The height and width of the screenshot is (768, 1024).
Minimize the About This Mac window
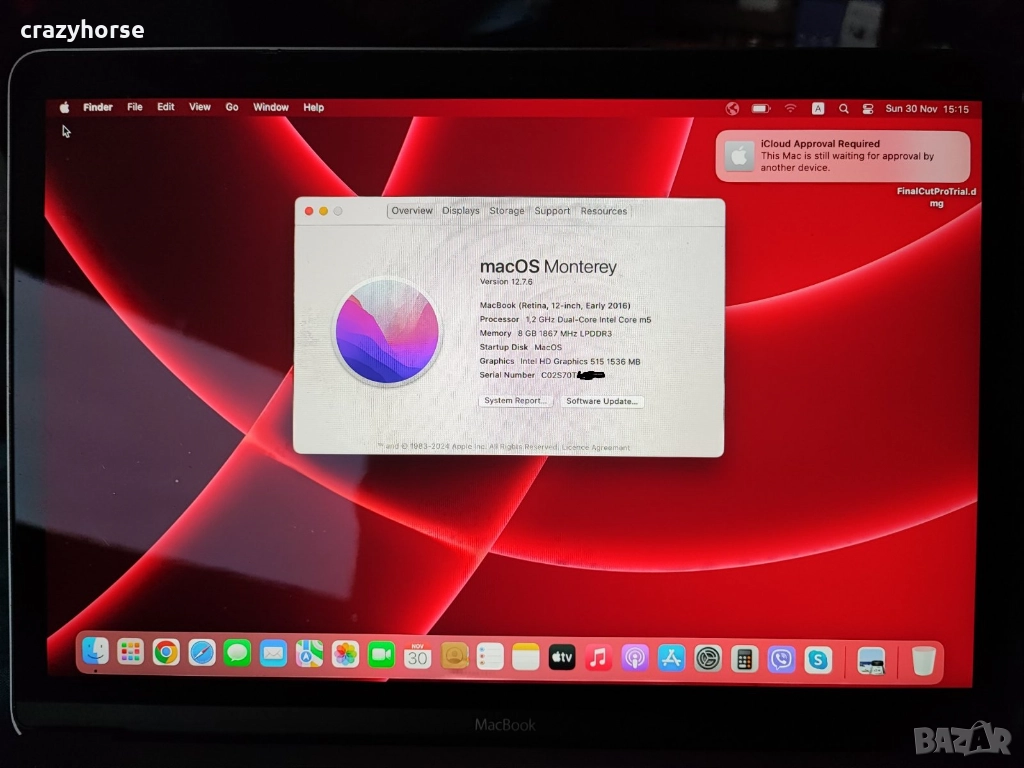point(323,211)
